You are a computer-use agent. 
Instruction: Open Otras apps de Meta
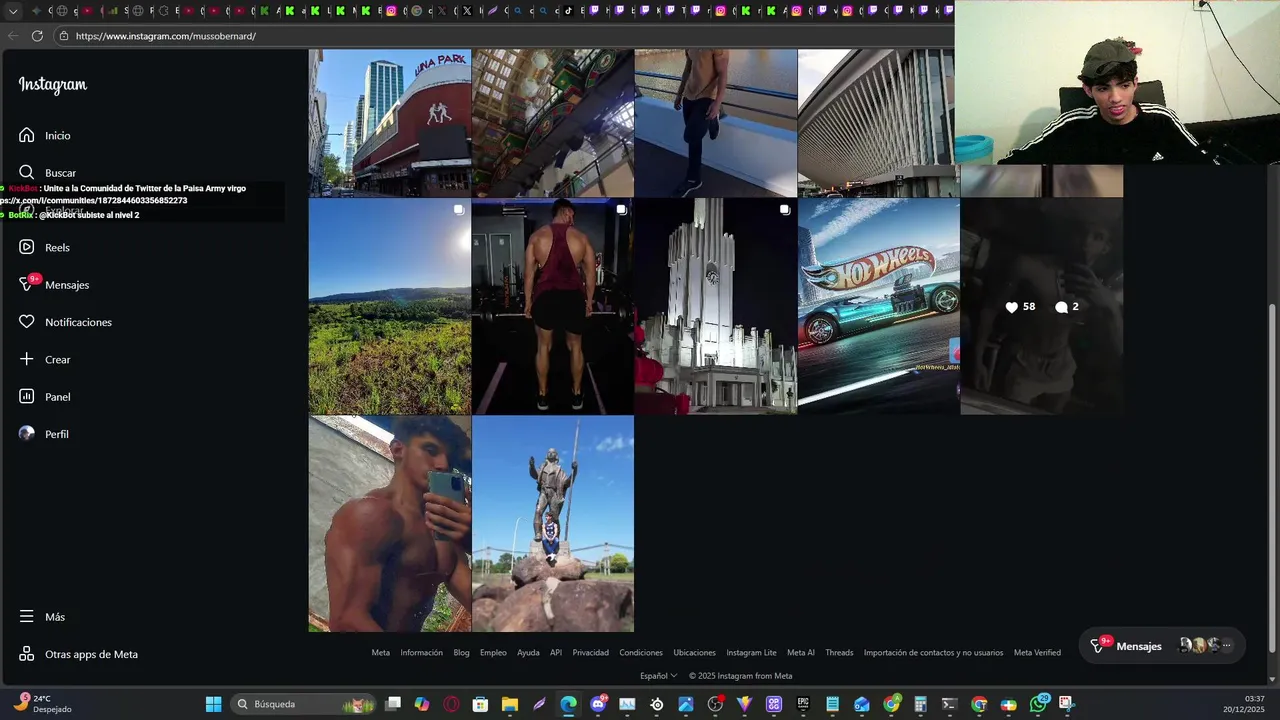(79, 654)
